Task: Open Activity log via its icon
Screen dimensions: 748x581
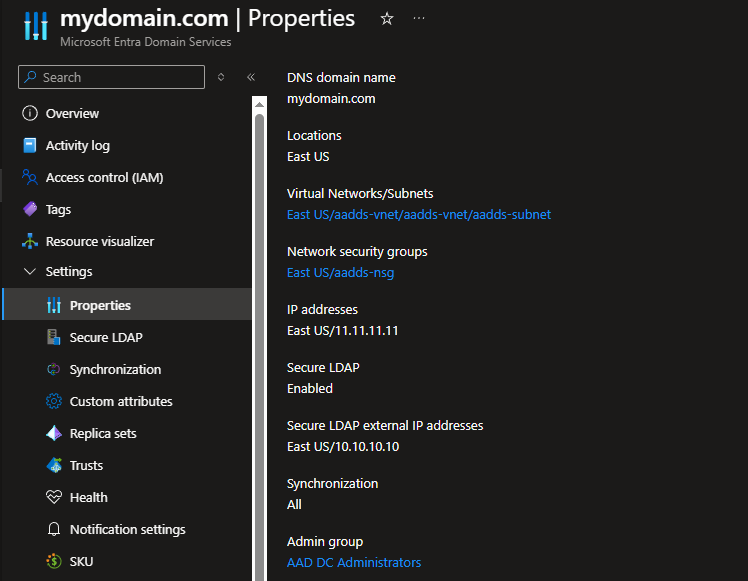Action: 30,146
